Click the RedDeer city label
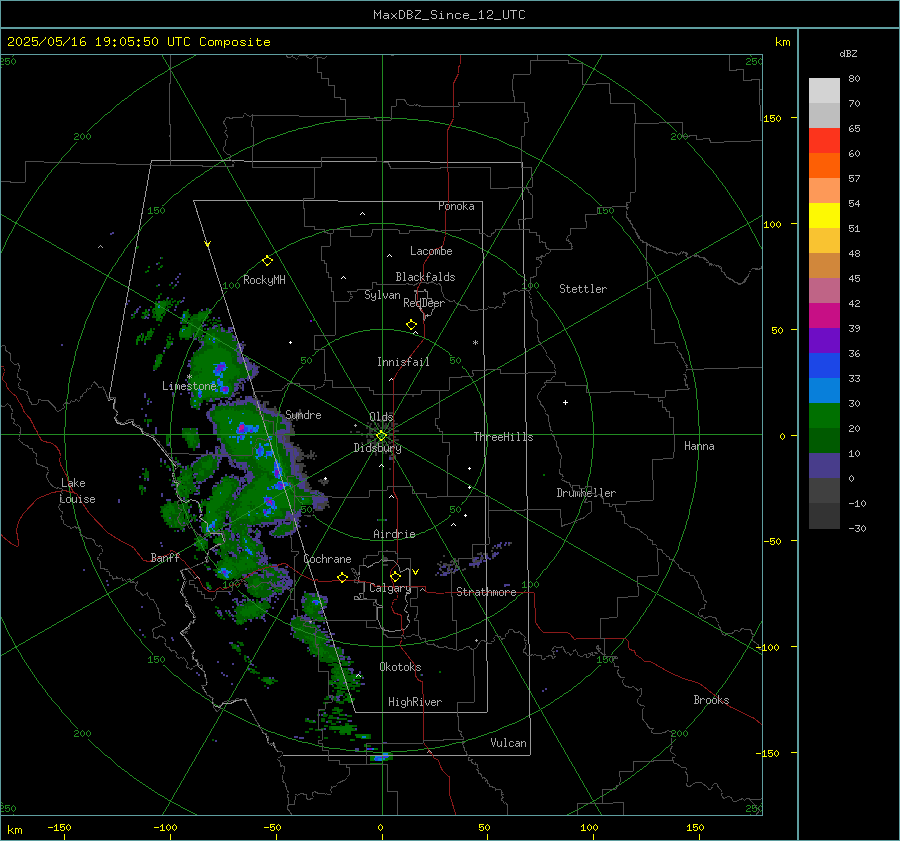 tap(424, 303)
